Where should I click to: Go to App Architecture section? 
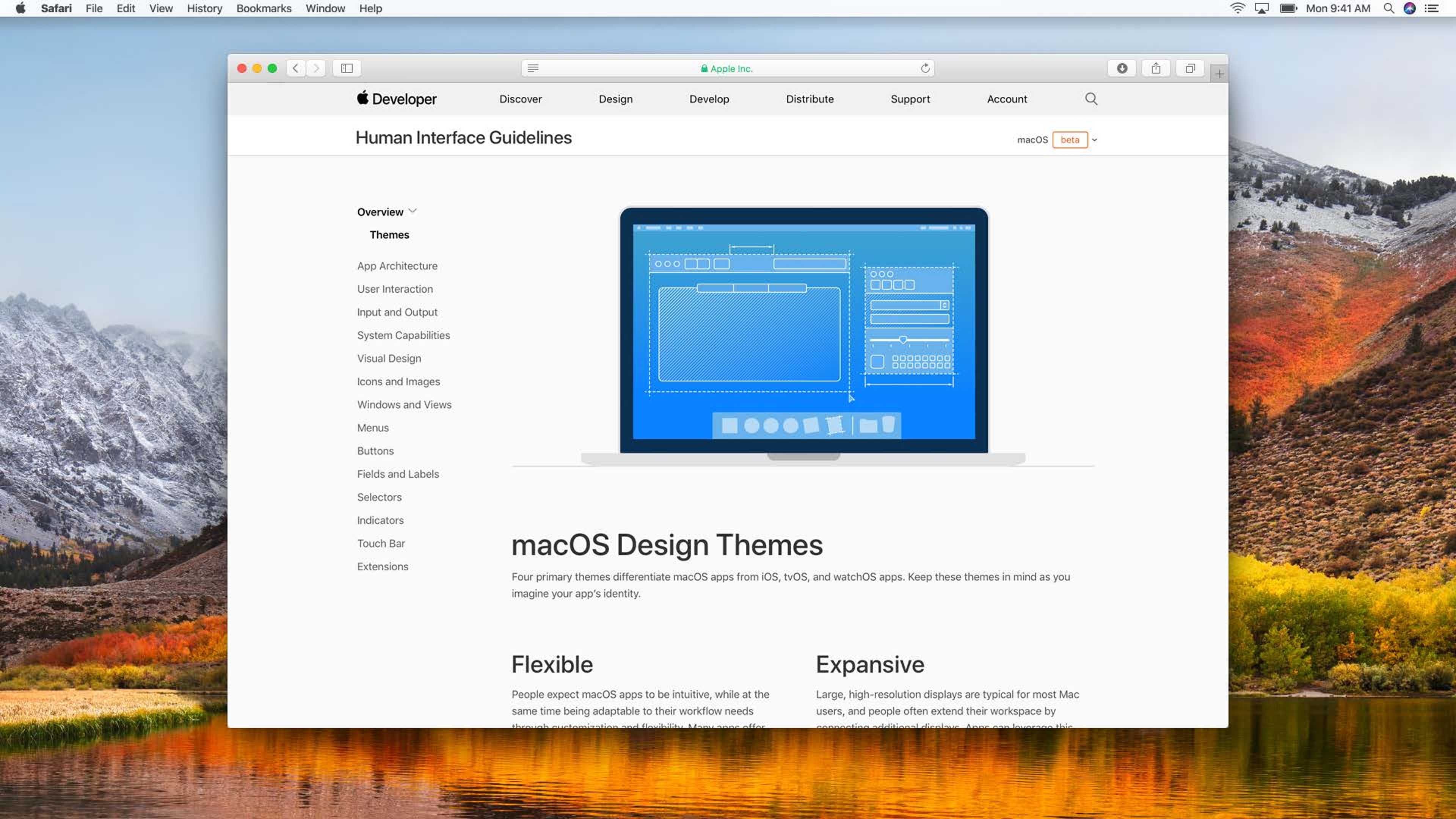point(397,266)
